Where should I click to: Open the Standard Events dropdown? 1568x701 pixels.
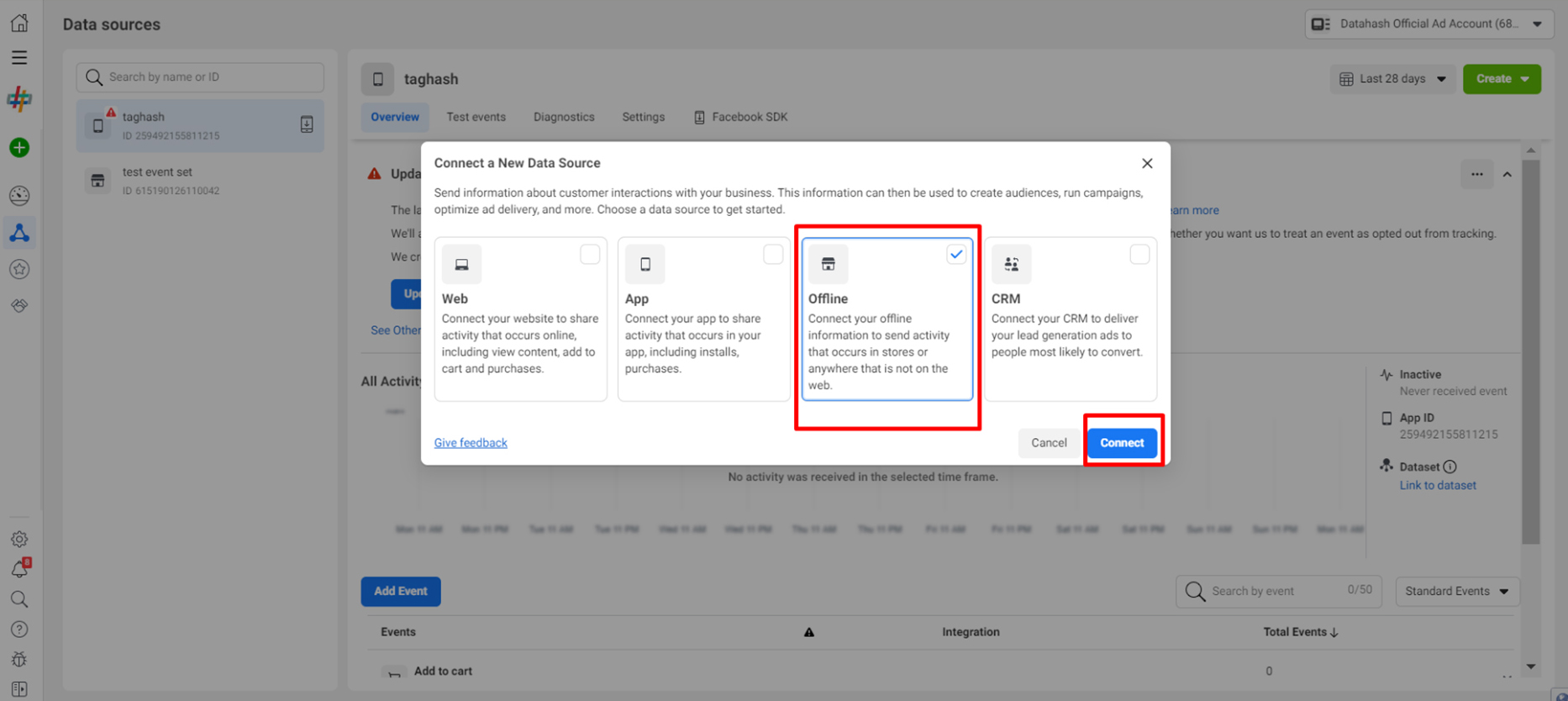tap(1457, 591)
